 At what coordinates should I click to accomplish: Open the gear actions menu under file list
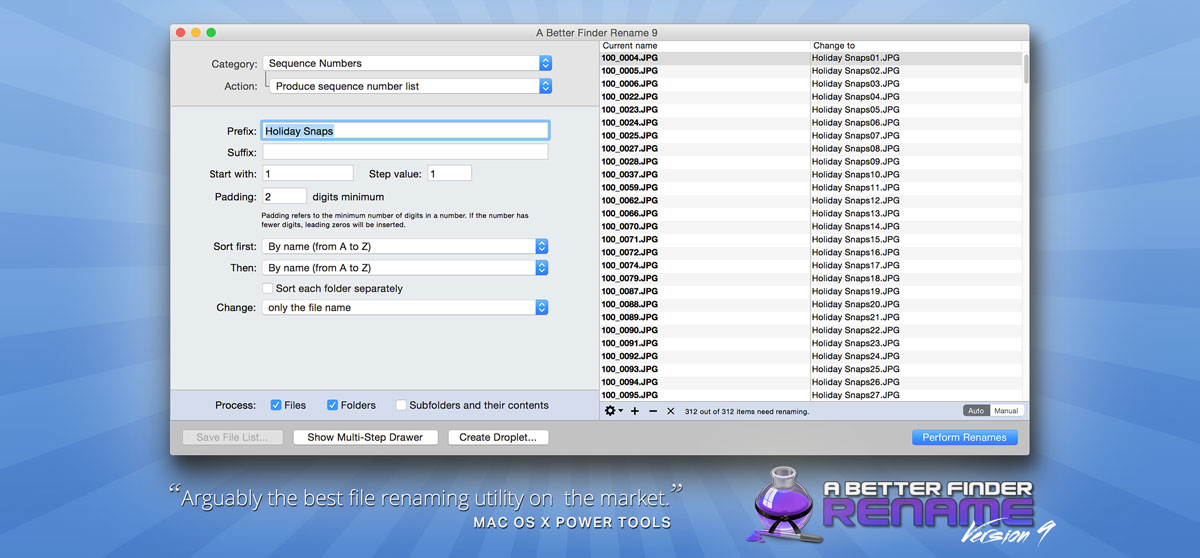(x=613, y=411)
